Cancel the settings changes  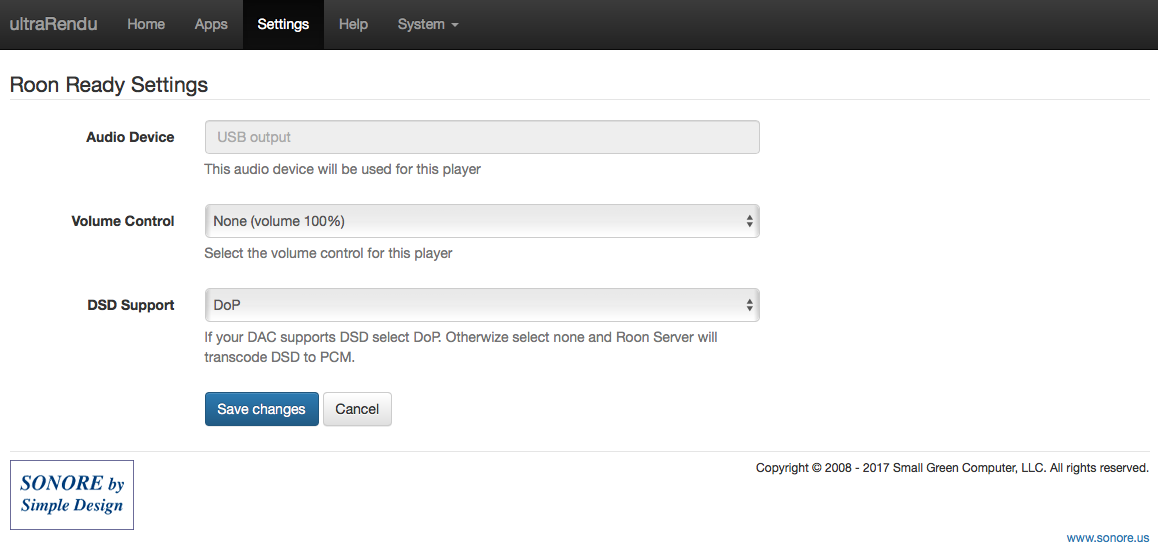pos(357,409)
